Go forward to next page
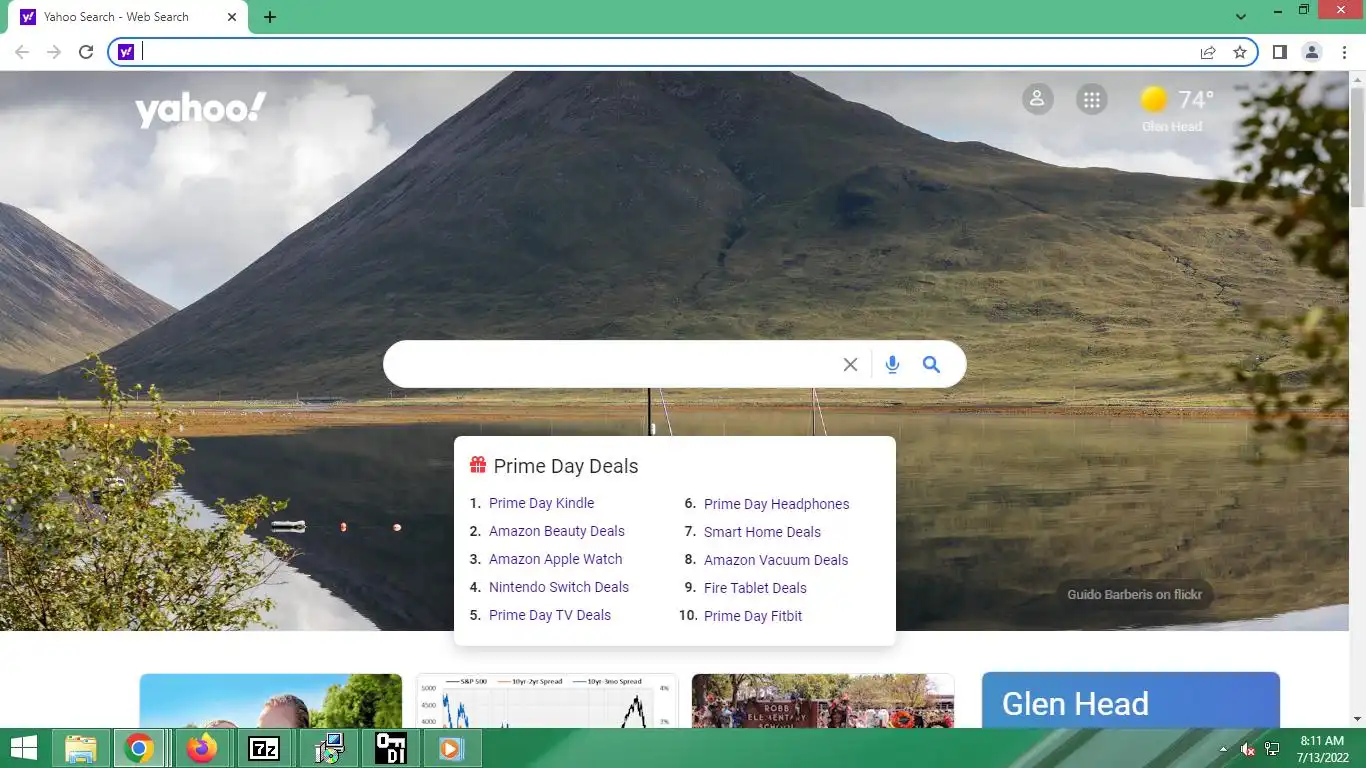Viewport: 1366px width, 768px height. click(x=54, y=52)
